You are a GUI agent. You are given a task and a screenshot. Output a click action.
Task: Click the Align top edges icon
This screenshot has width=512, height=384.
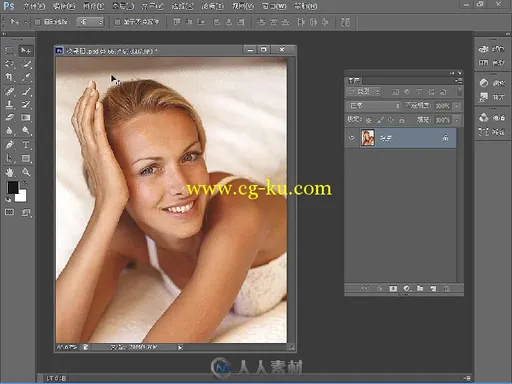177,22
